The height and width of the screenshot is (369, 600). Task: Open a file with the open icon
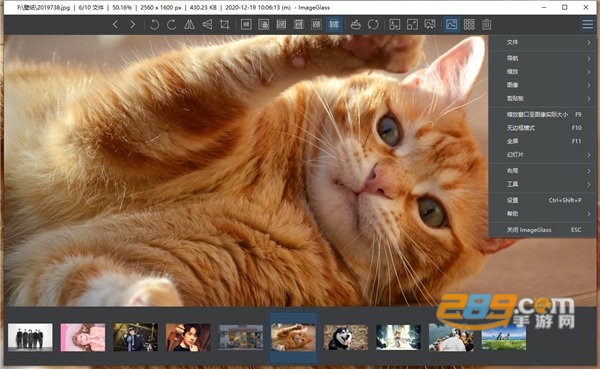pos(356,24)
